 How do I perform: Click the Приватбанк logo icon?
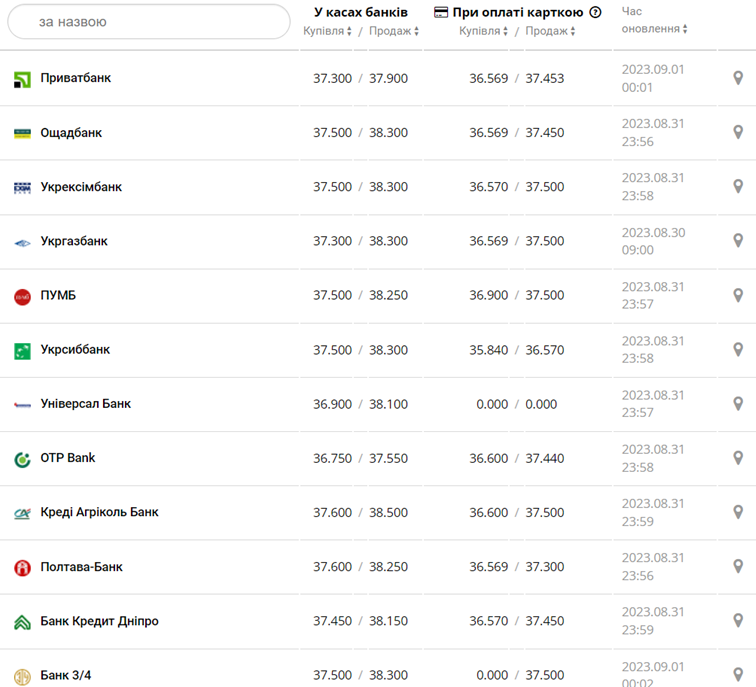(x=22, y=79)
